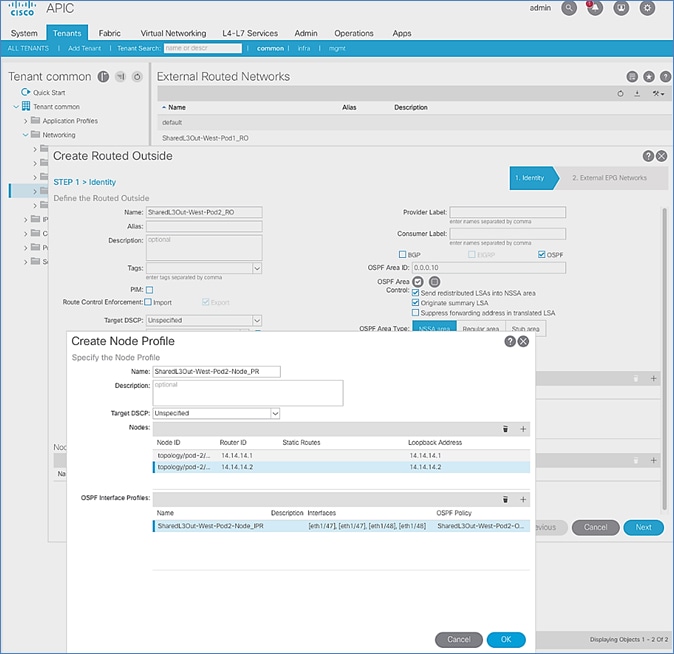Image resolution: width=674 pixels, height=654 pixels.
Task: Check Suppress forwarding address in translated LSA
Action: pyautogui.click(x=416, y=313)
